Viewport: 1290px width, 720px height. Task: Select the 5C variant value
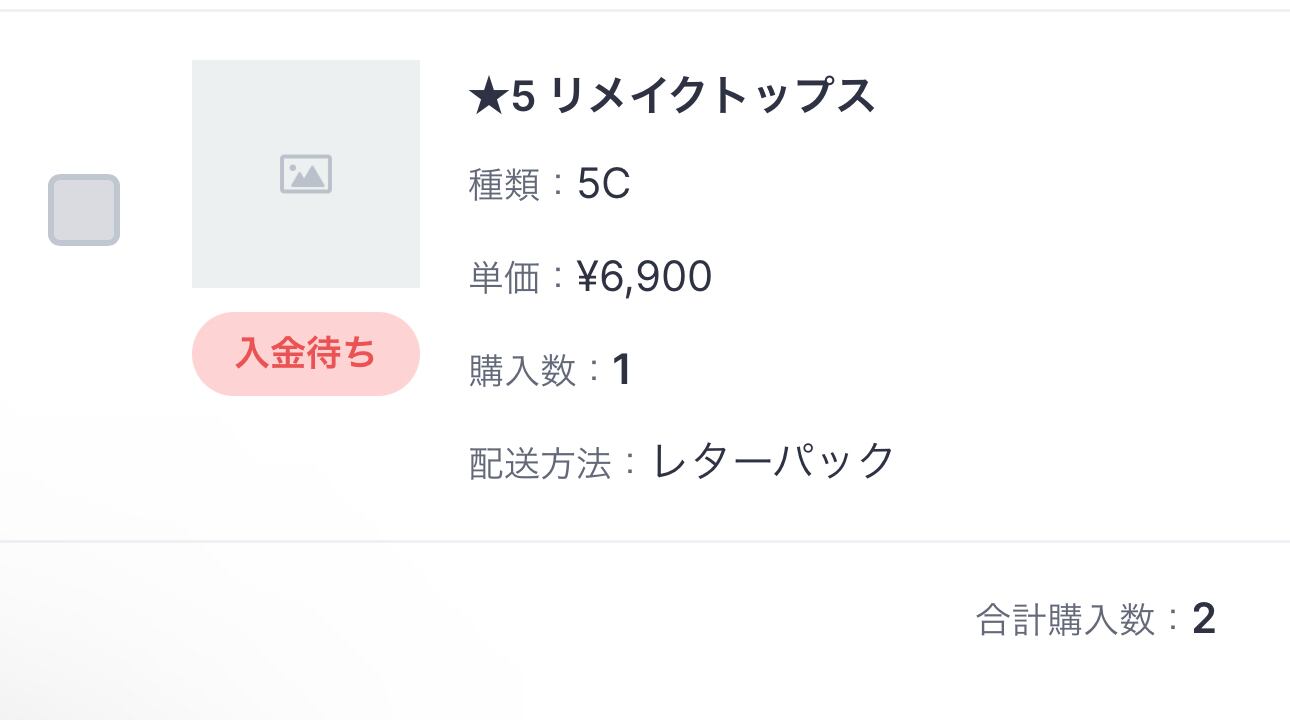[x=604, y=185]
